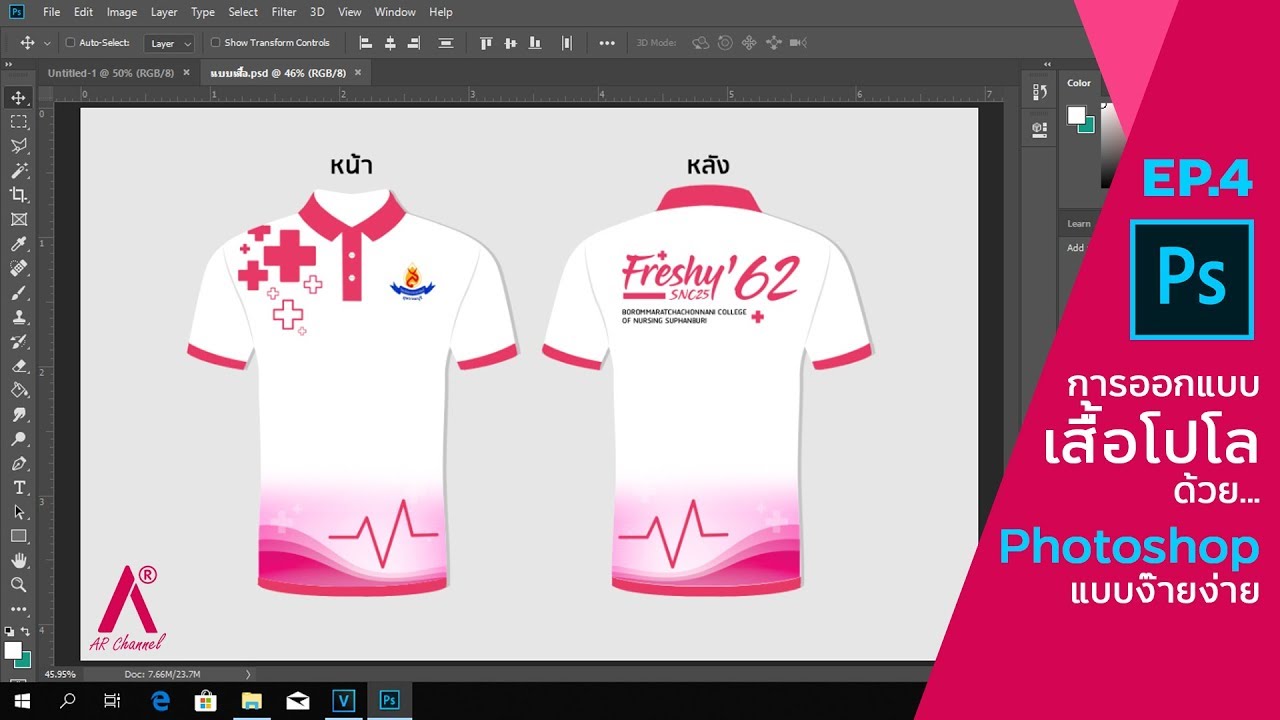The image size is (1280, 720).
Task: Open align and distribute more options
Action: (607, 43)
